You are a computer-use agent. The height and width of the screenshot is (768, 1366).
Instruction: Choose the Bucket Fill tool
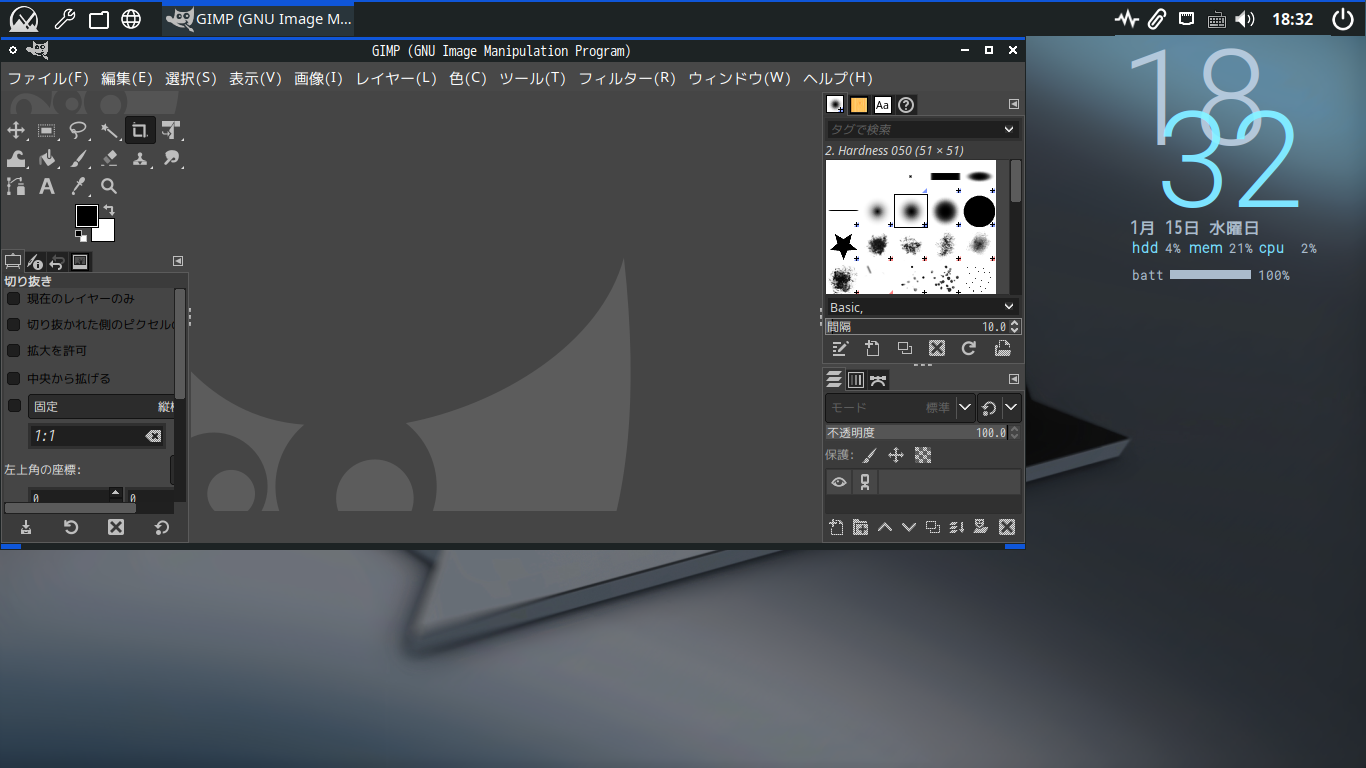47,158
